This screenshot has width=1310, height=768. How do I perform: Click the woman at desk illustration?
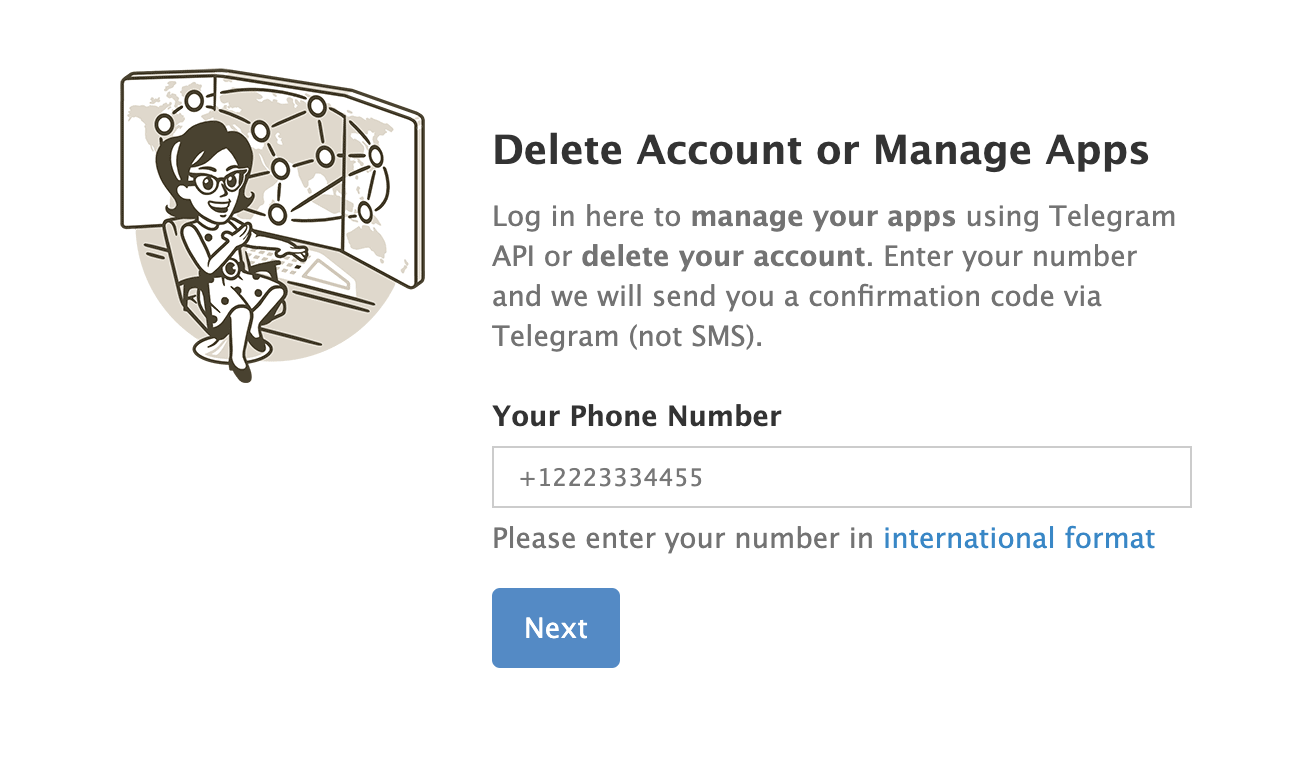coord(272,226)
